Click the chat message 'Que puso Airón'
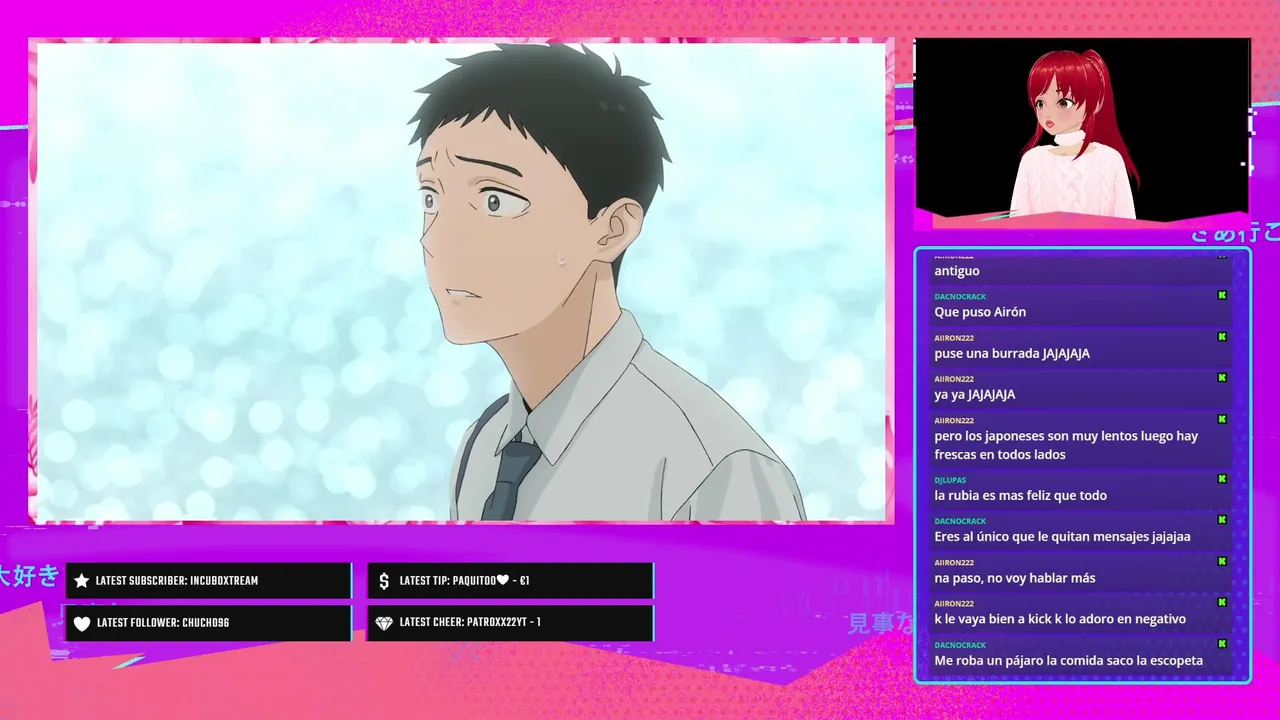The width and height of the screenshot is (1280, 720). [x=980, y=312]
